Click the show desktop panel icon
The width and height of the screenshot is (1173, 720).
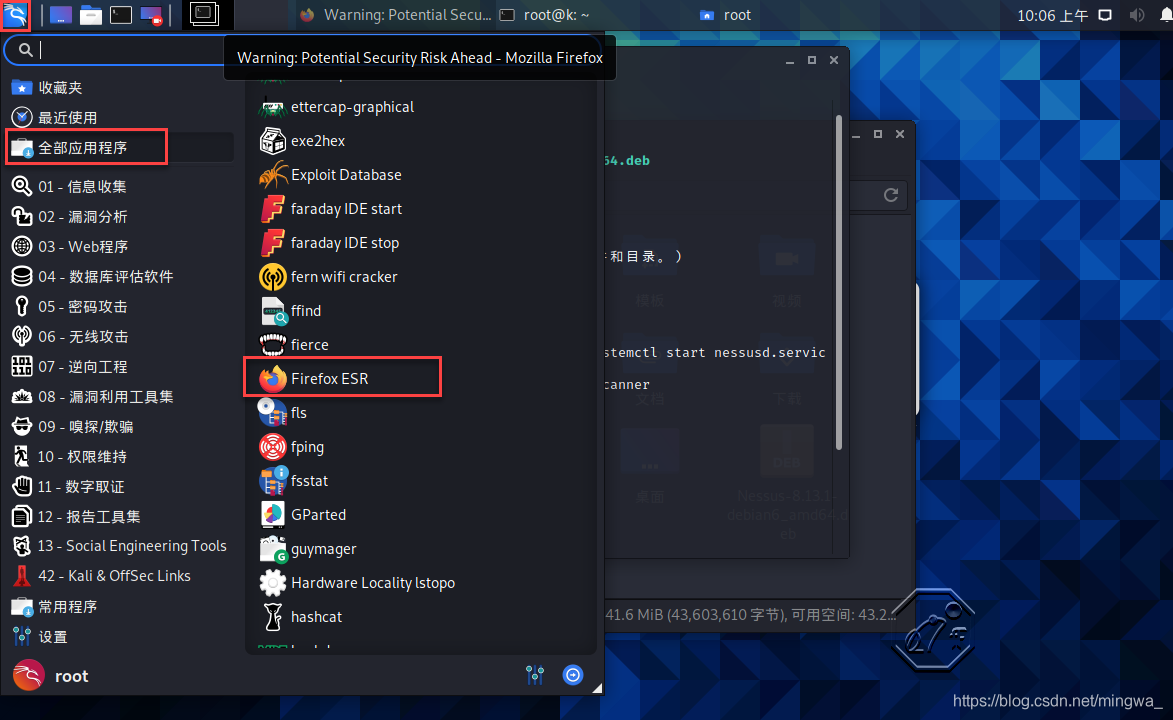coord(61,15)
